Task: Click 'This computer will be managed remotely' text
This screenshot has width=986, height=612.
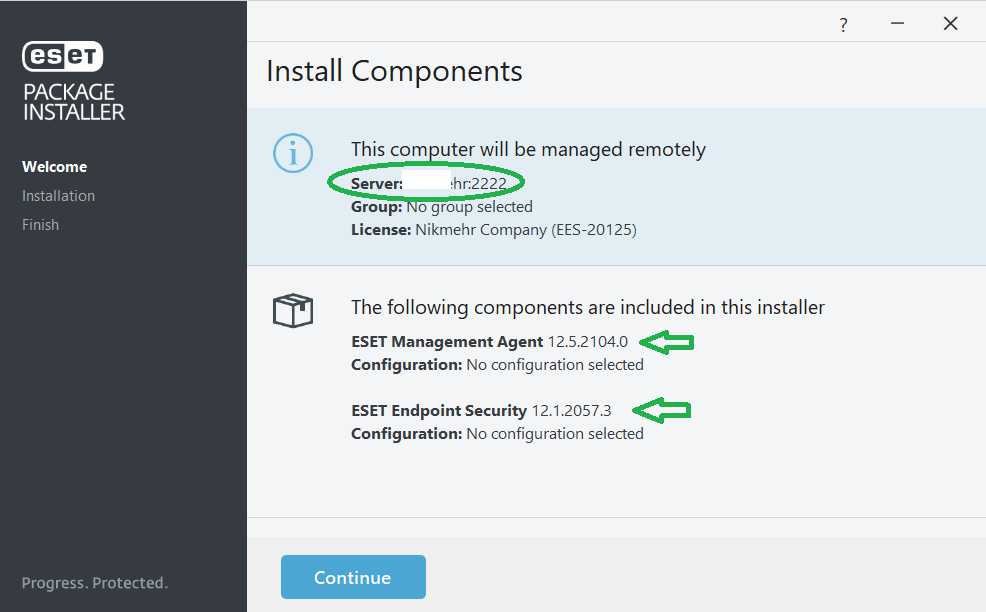Action: point(528,150)
